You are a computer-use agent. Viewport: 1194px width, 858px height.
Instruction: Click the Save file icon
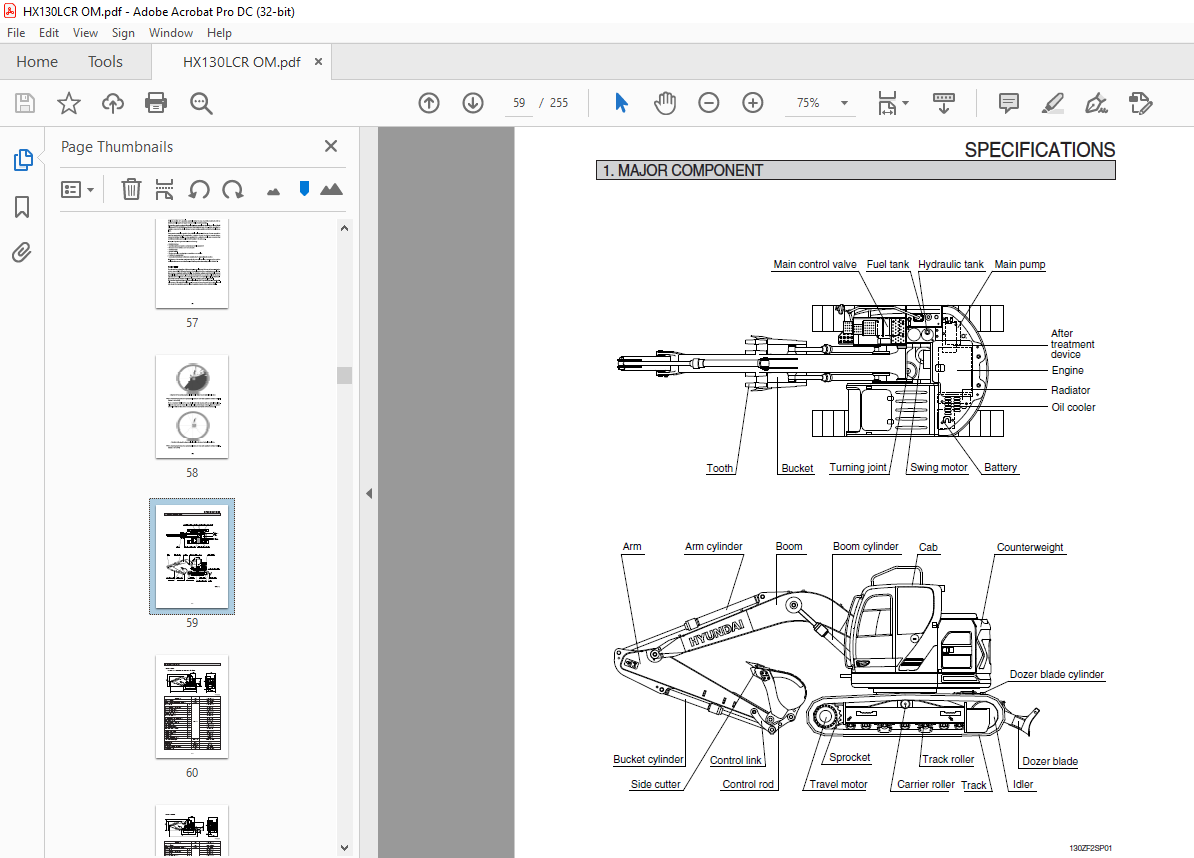(x=25, y=103)
